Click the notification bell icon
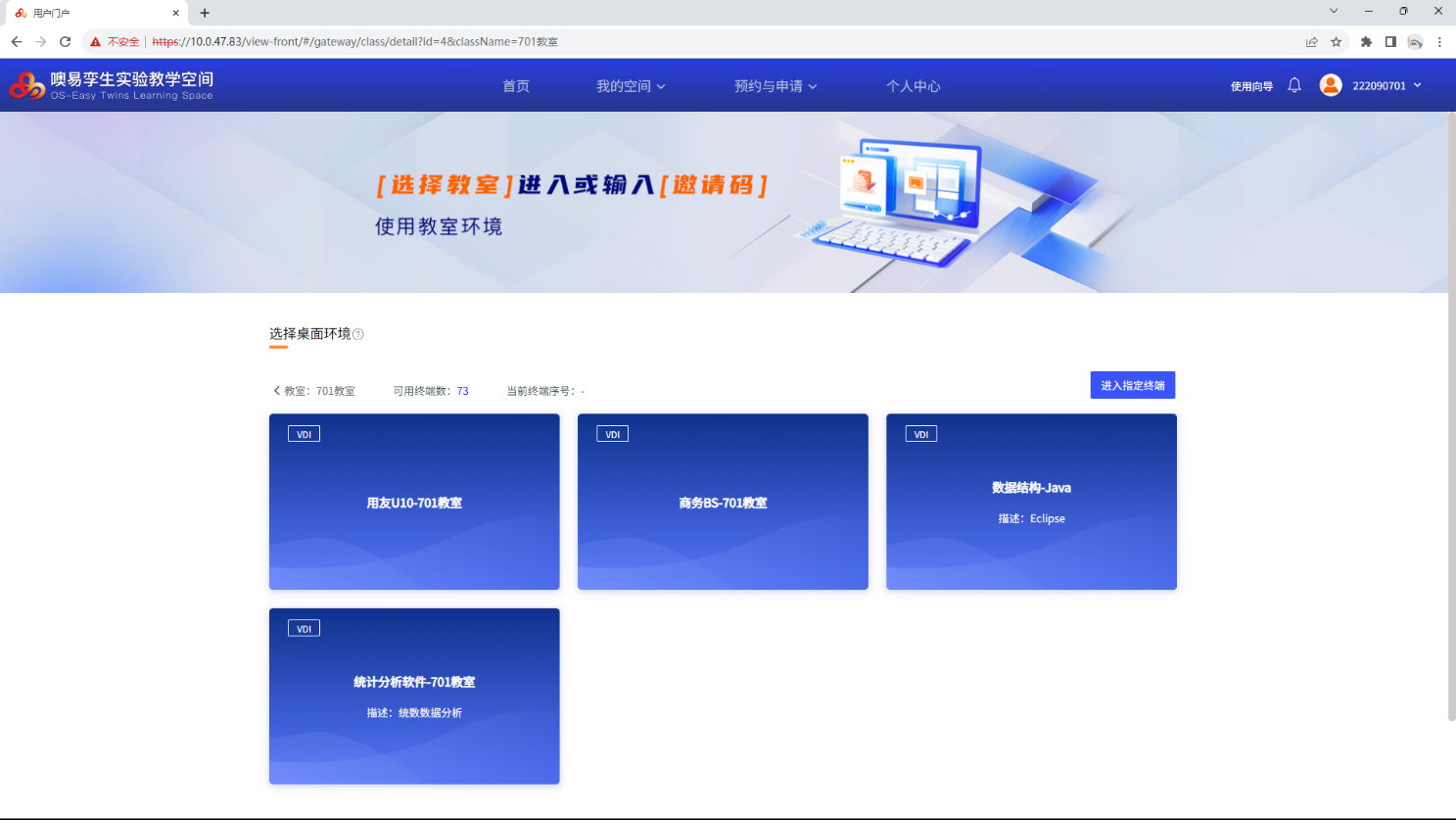 pos(1294,85)
